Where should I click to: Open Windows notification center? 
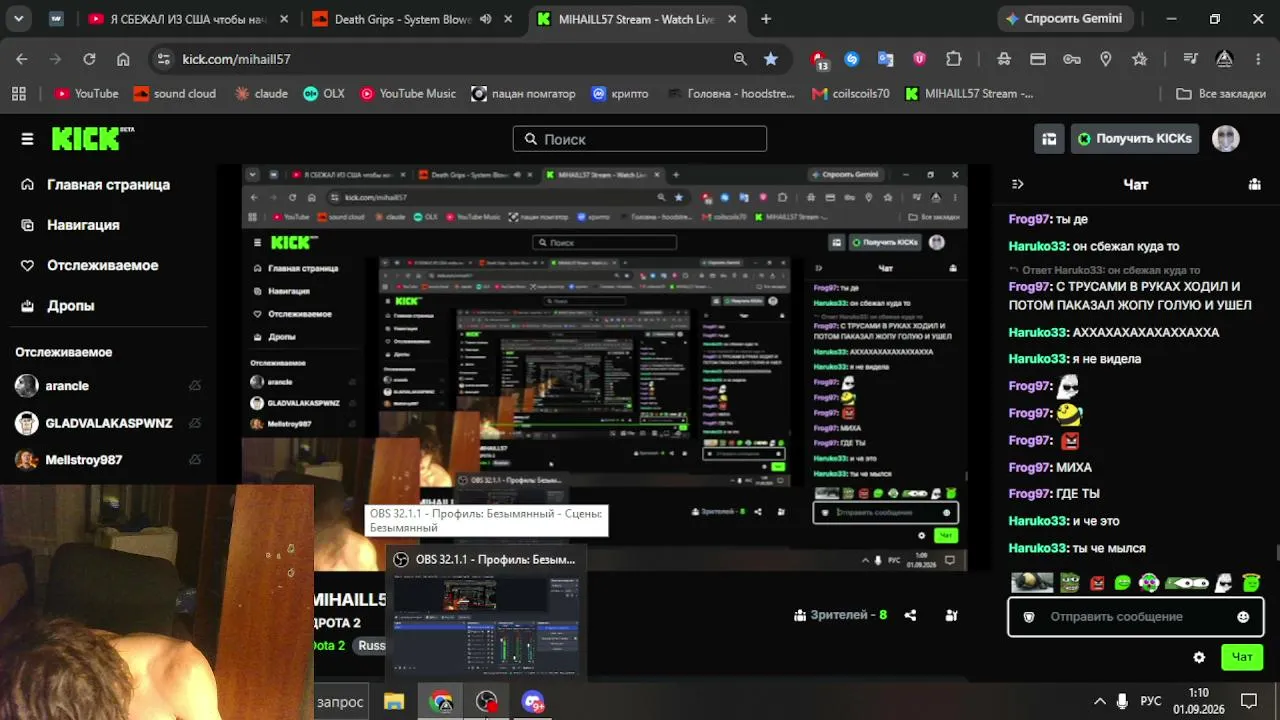click(x=1249, y=701)
